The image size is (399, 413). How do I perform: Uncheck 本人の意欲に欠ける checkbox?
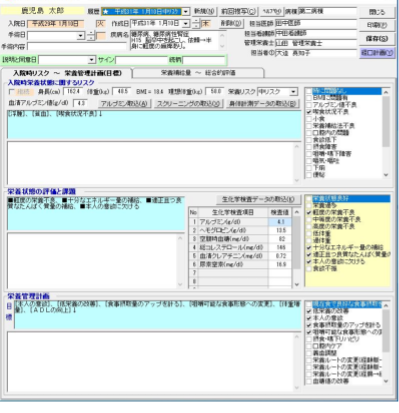pyautogui.click(x=309, y=262)
